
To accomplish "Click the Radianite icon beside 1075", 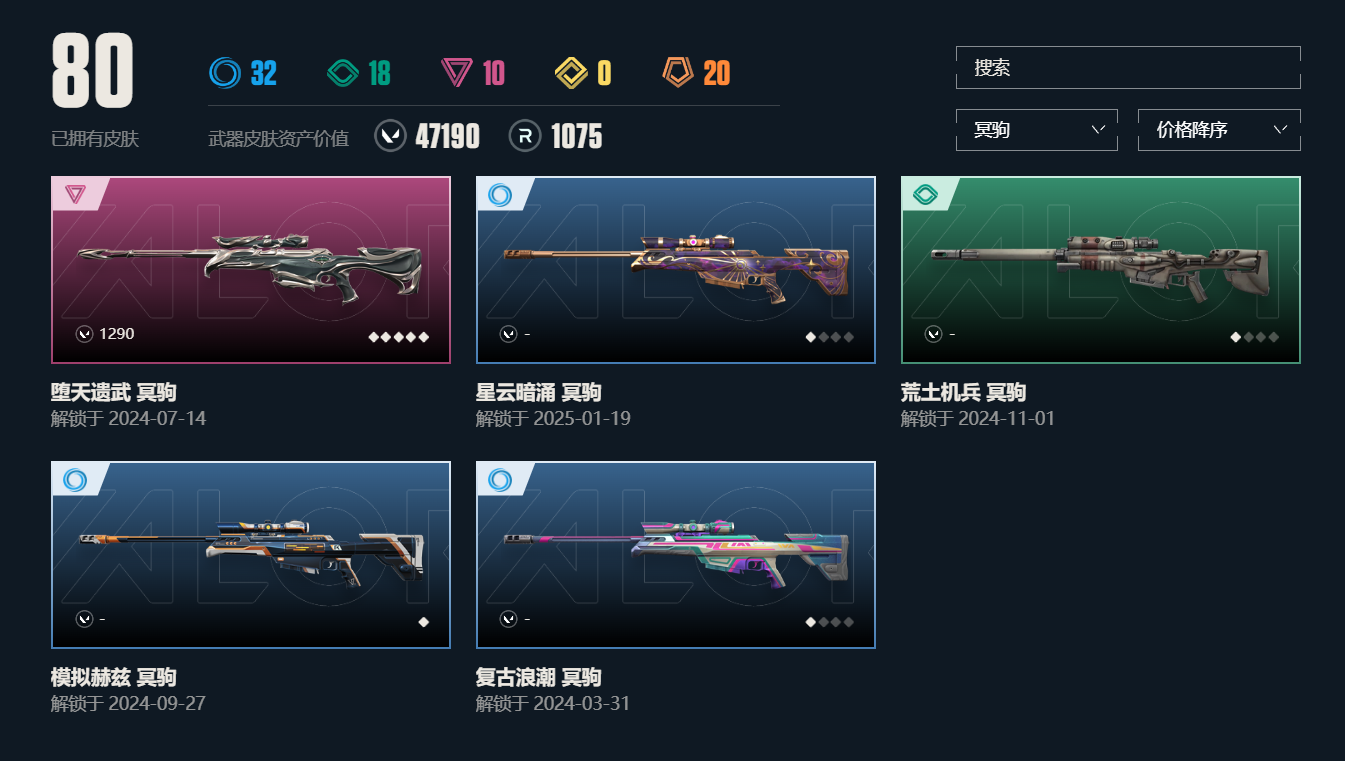I will point(525,136).
